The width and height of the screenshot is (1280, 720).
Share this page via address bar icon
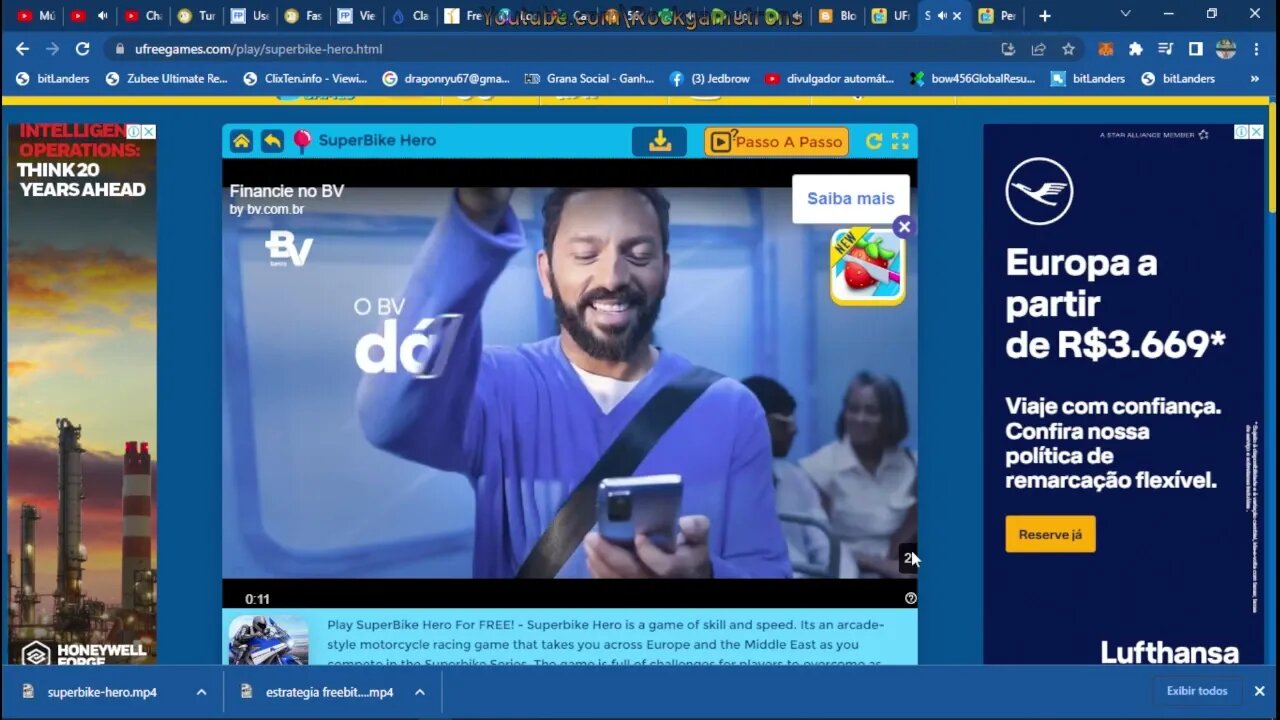pyautogui.click(x=1038, y=48)
